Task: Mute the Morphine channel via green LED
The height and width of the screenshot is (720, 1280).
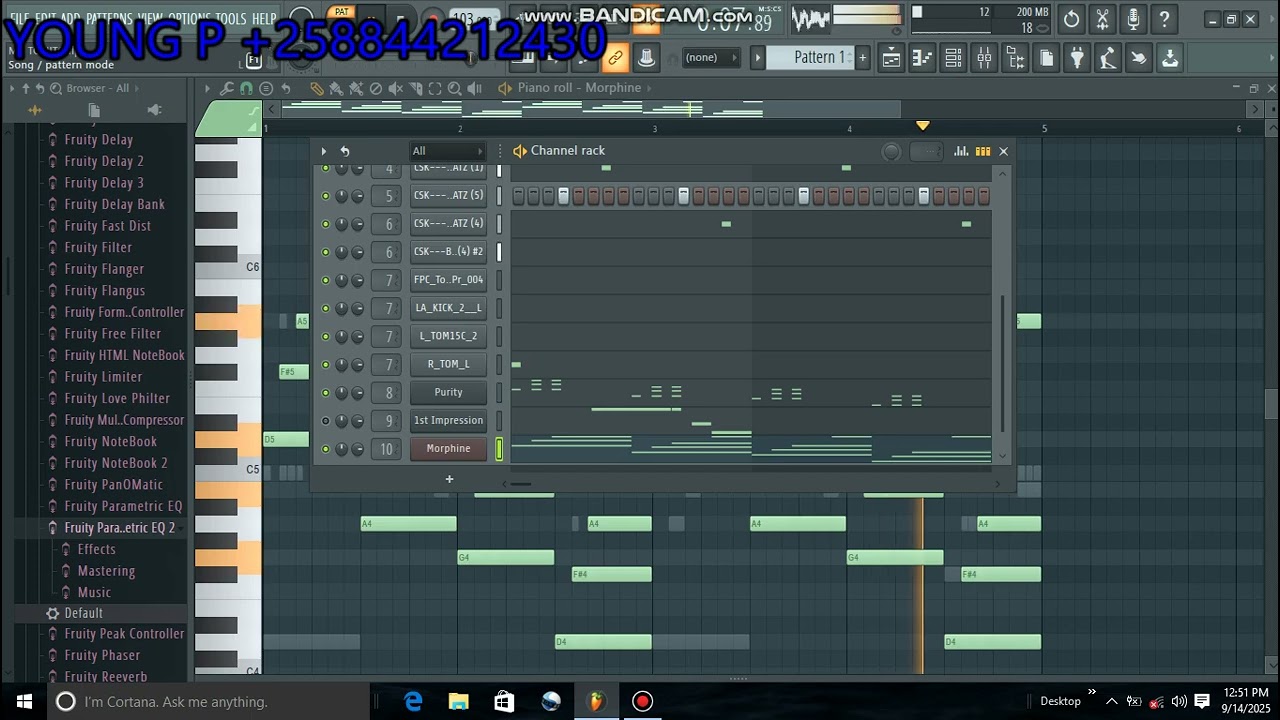Action: pos(325,449)
